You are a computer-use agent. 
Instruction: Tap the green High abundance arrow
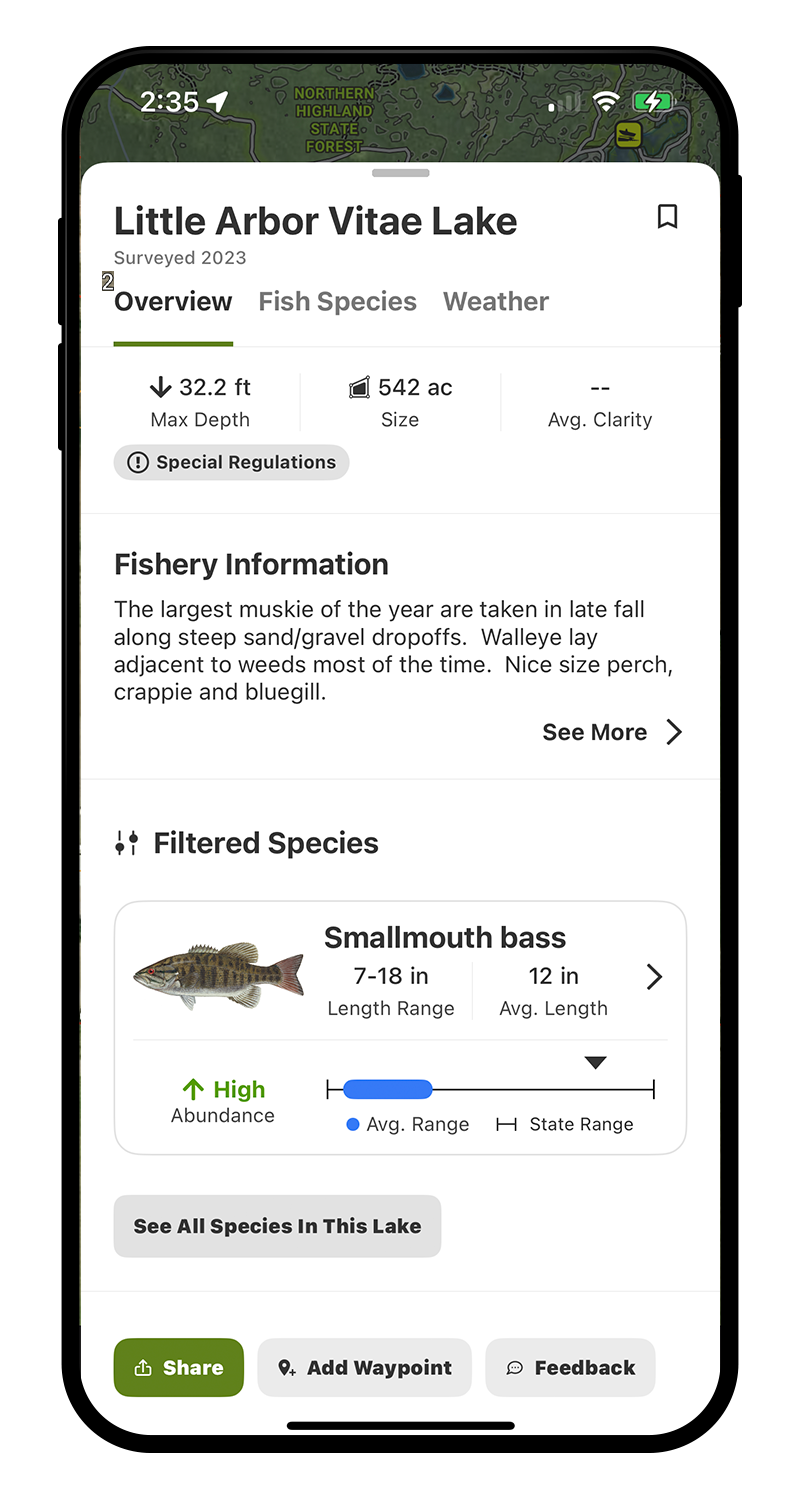tap(193, 1089)
